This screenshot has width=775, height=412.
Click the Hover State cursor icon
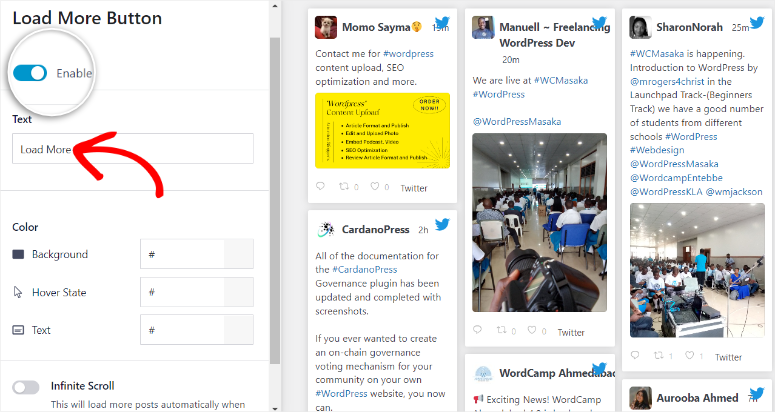18,292
